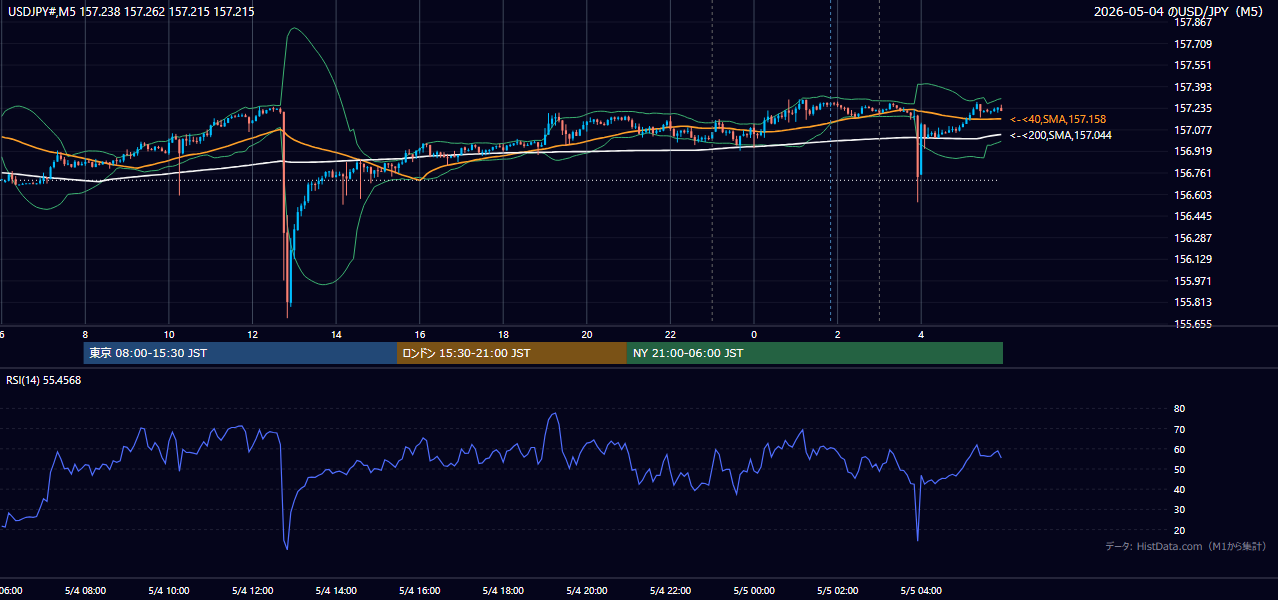Click RSI scale value 20 at right
This screenshot has height=600, width=1278.
pos(1179,530)
